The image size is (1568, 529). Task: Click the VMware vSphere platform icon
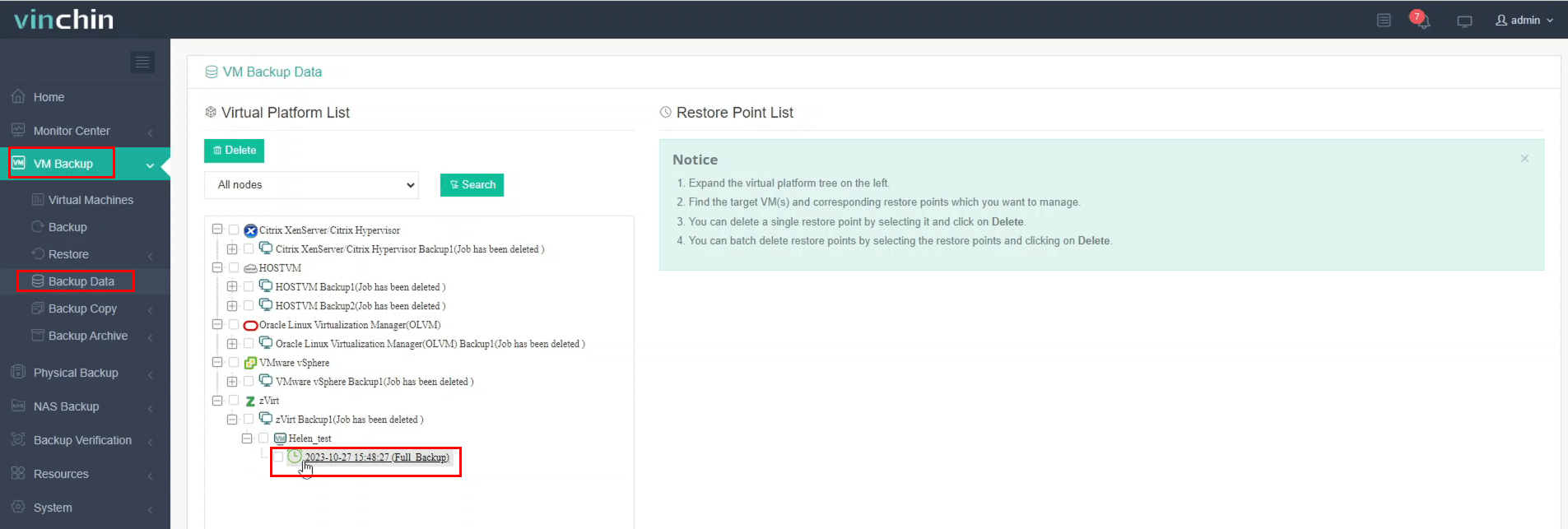250,363
